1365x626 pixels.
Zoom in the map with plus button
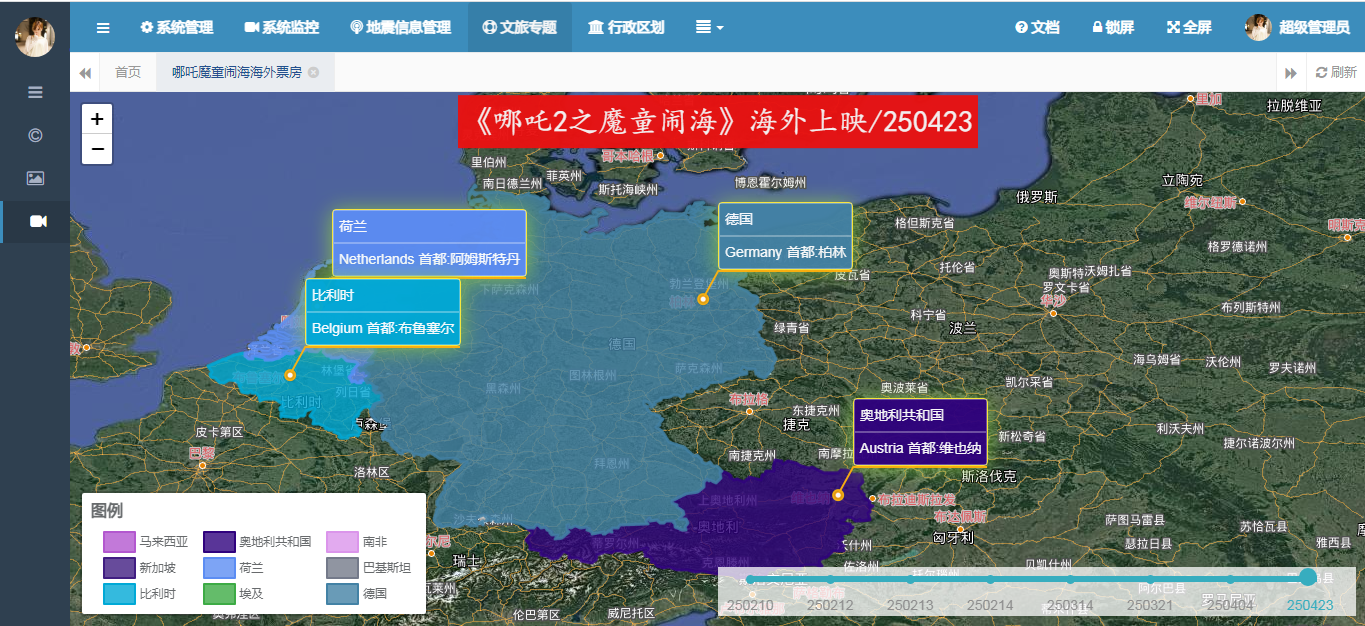97,118
